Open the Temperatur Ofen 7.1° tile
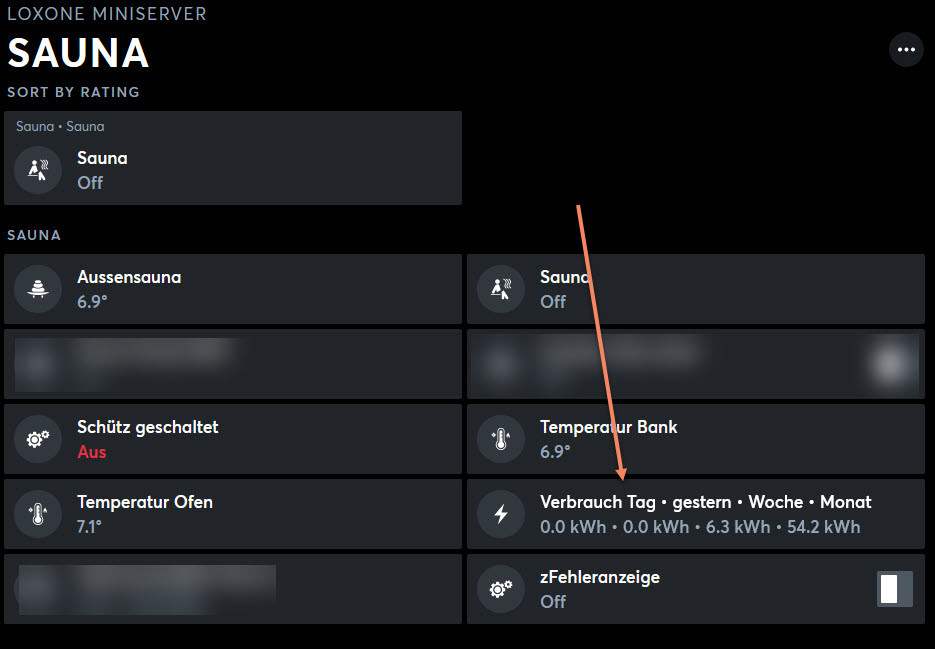935x649 pixels. (233, 514)
